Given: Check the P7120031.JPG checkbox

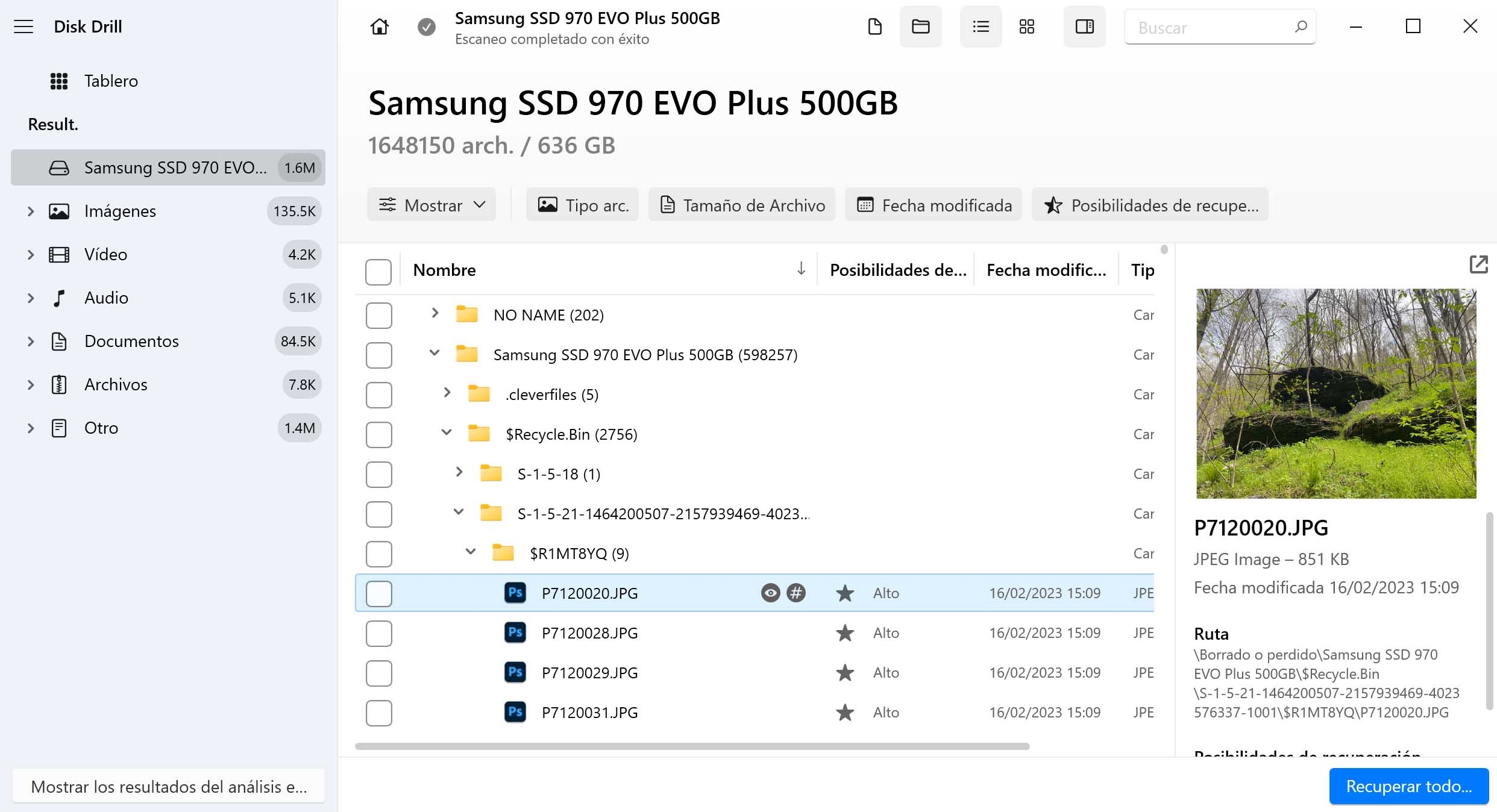Looking at the screenshot, I should point(378,713).
